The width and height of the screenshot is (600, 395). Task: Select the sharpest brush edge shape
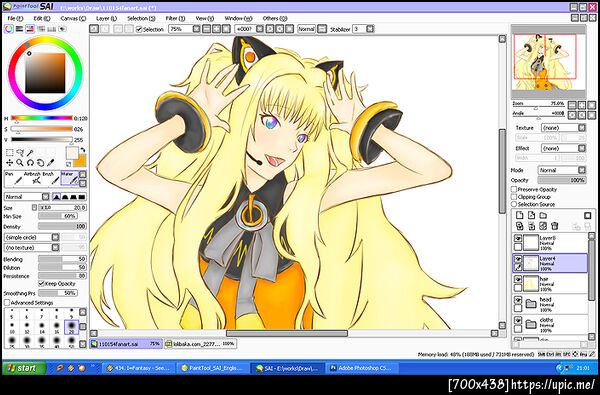coord(56,197)
